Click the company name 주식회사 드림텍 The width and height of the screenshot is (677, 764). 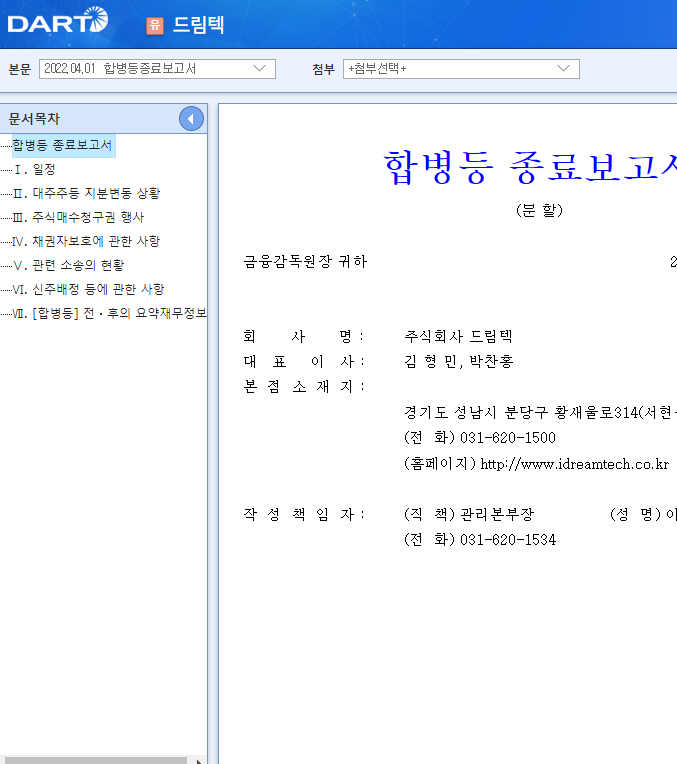tap(458, 336)
